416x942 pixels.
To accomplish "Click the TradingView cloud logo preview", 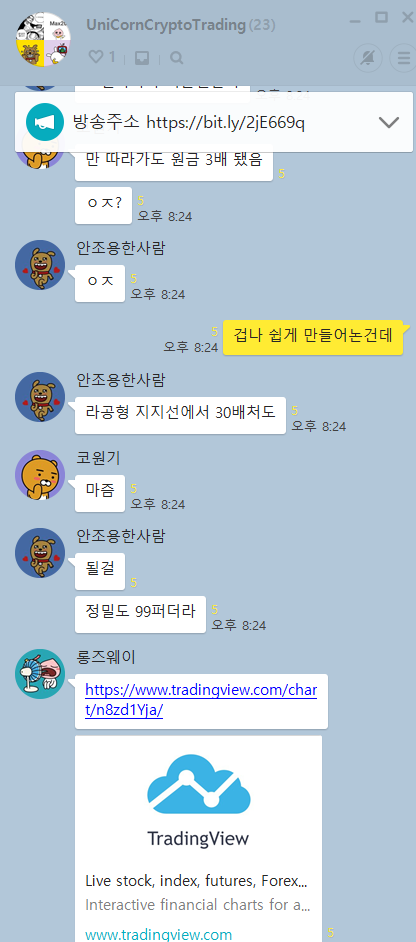I will [198, 783].
